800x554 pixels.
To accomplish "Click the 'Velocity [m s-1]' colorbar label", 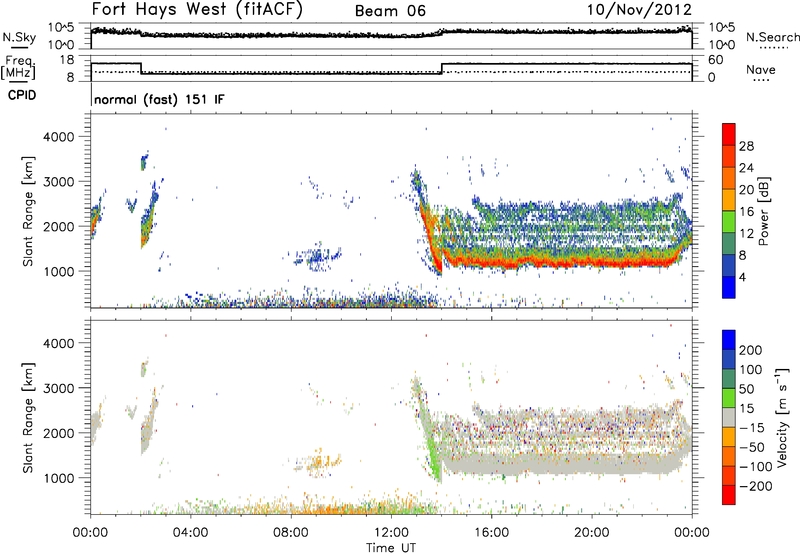I will (x=782, y=417).
